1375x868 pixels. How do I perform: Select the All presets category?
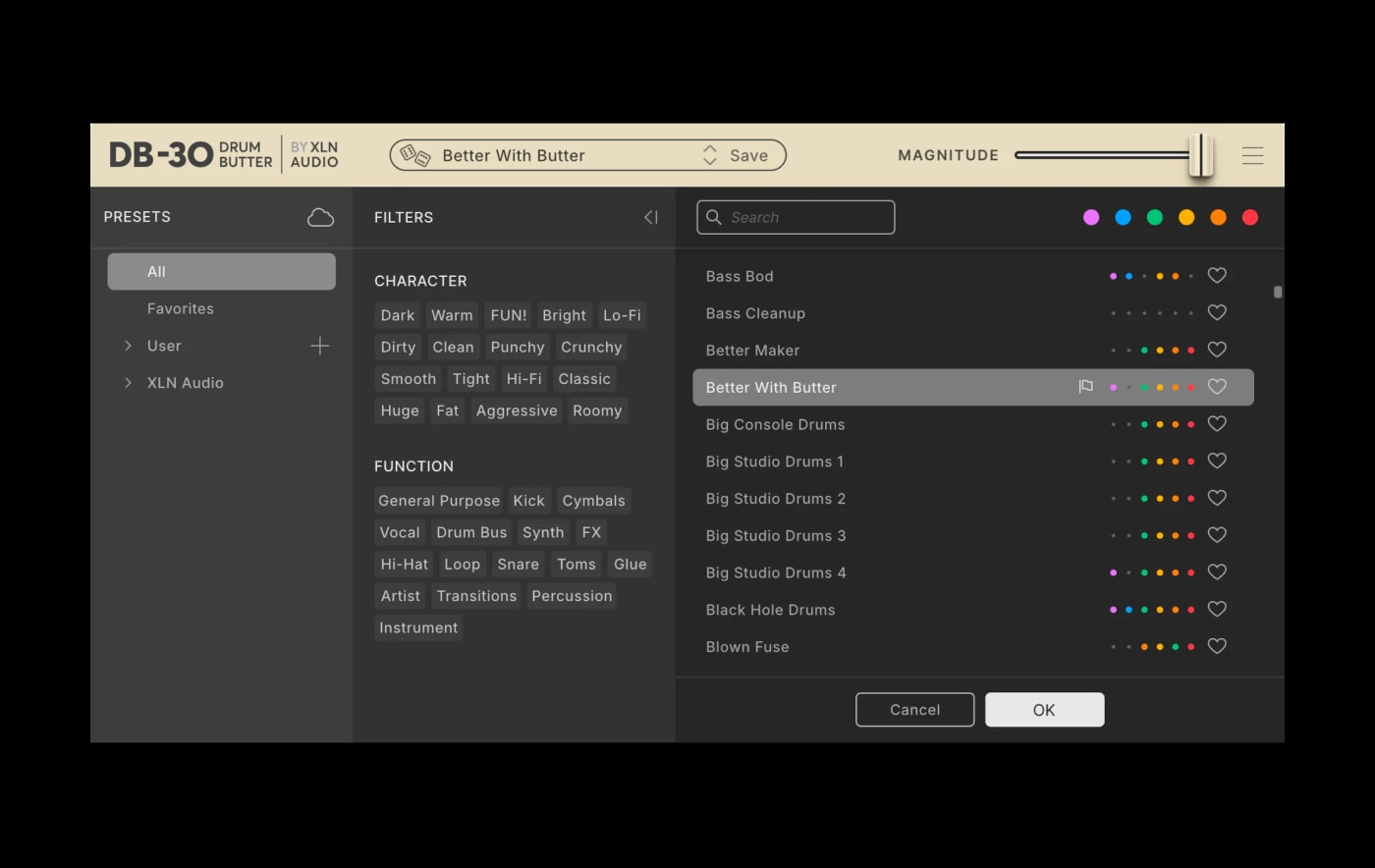coord(221,272)
